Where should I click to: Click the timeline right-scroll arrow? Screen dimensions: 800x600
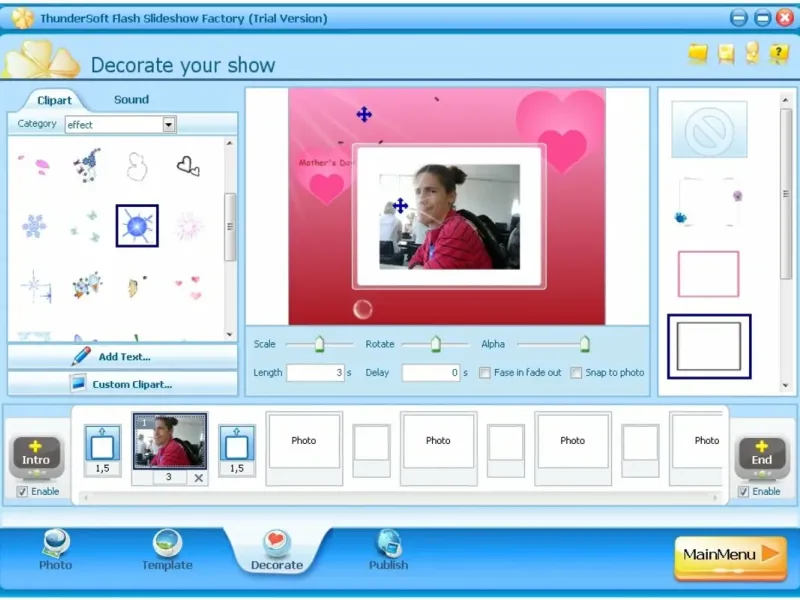716,497
